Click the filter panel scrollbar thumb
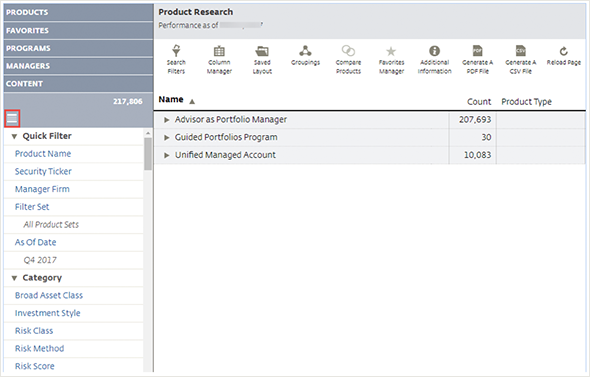The image size is (590, 377). [x=148, y=154]
